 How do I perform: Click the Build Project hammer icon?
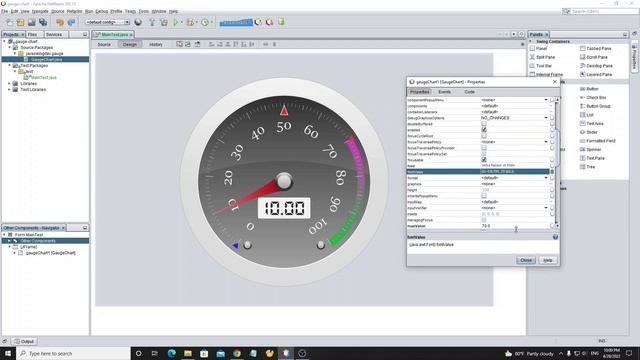pyautogui.click(x=152, y=22)
